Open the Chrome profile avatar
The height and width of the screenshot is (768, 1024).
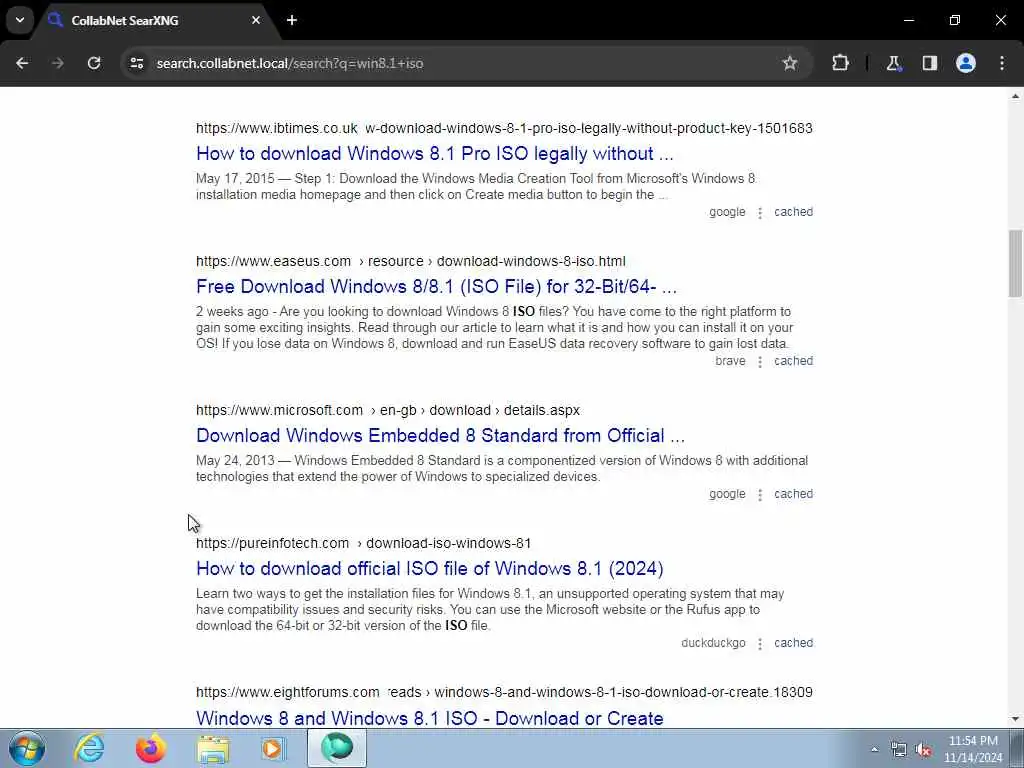965,63
